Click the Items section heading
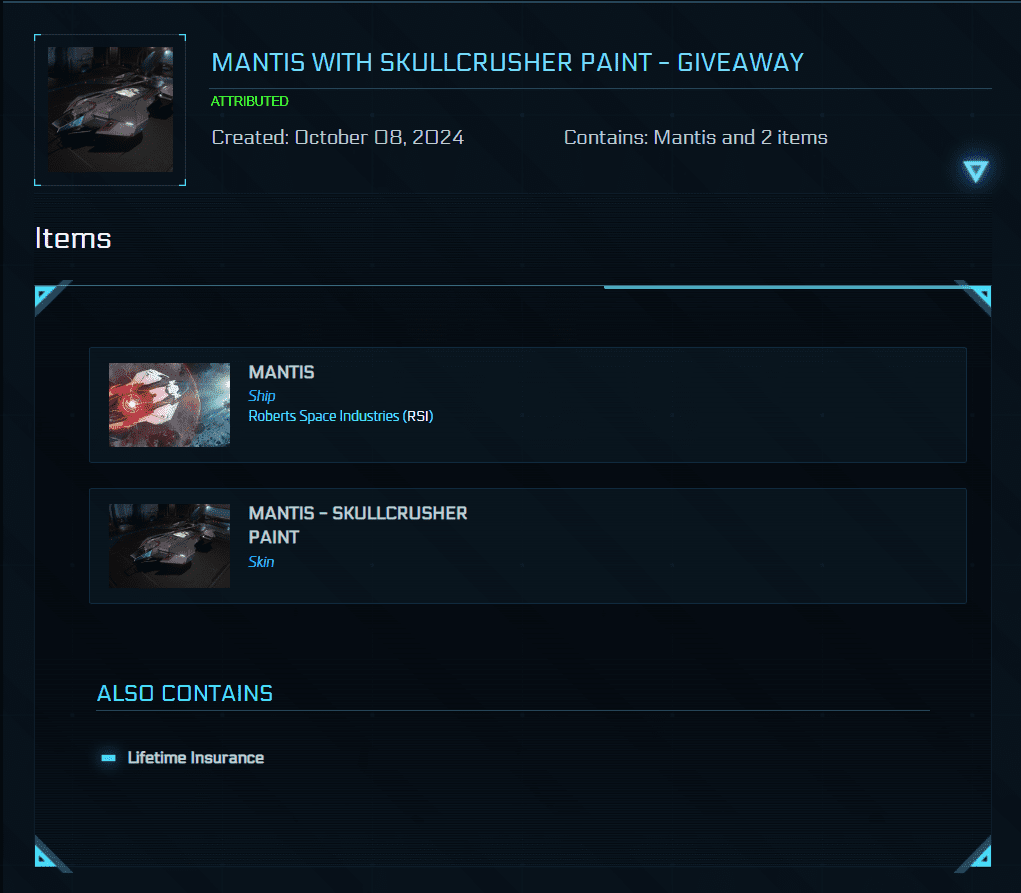The image size is (1021, 893). point(73,238)
